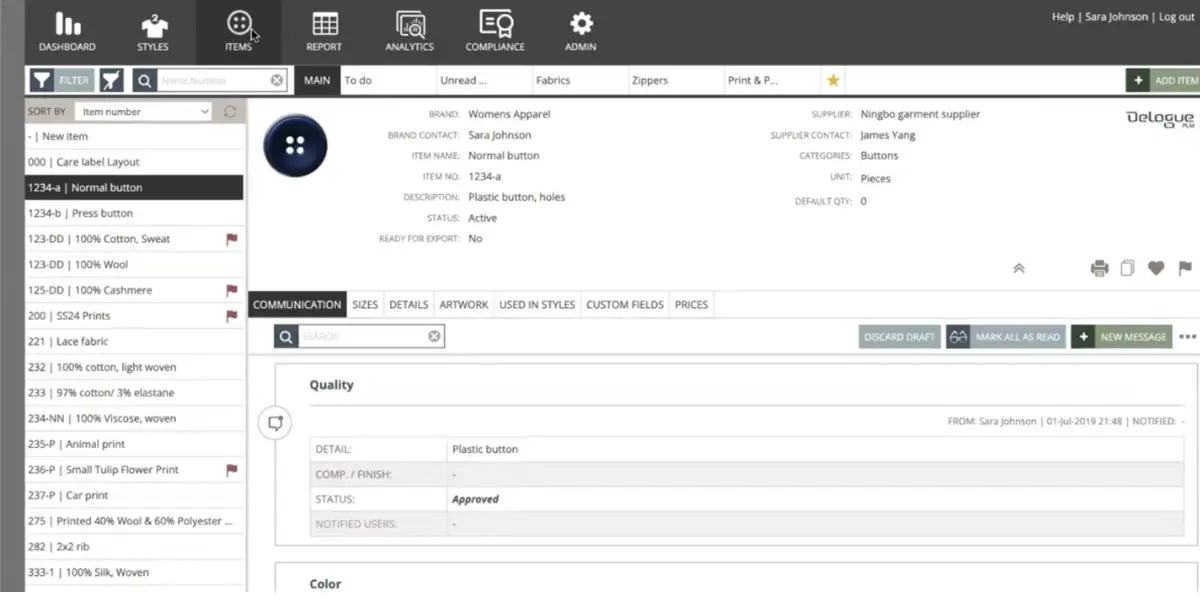
Task: Collapse the item header with double chevron
Action: [x=1018, y=268]
